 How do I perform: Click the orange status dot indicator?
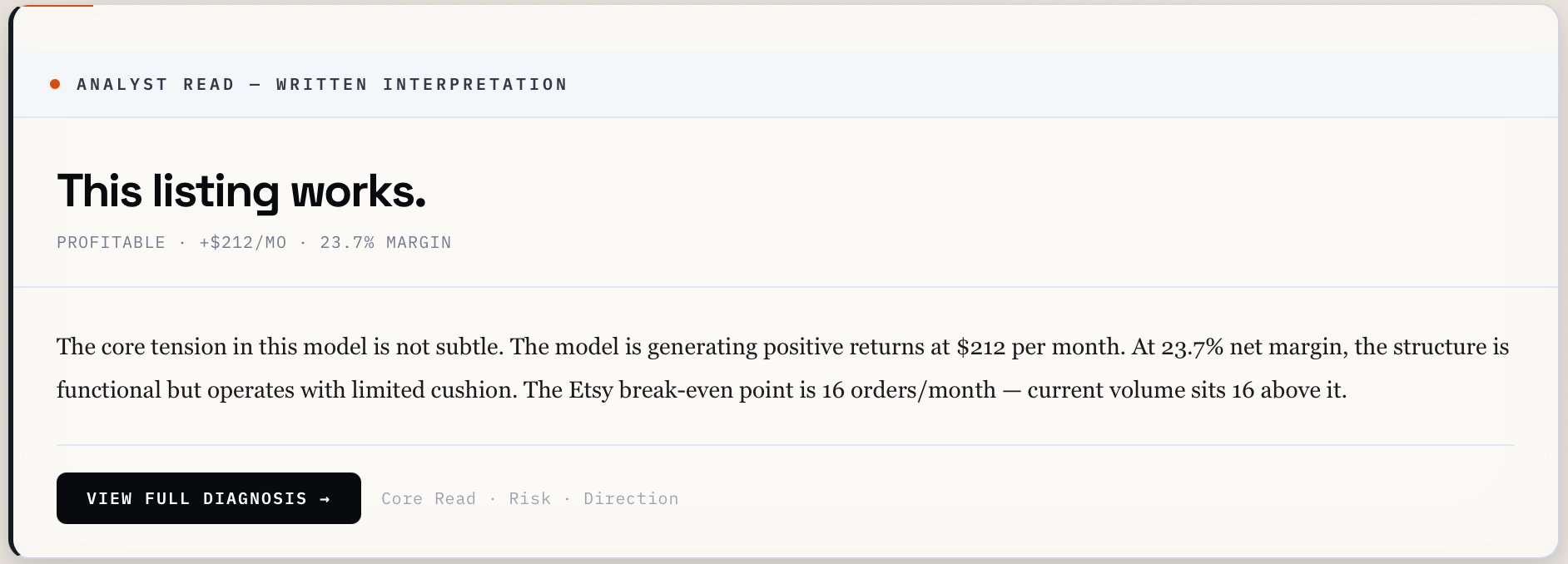(55, 84)
